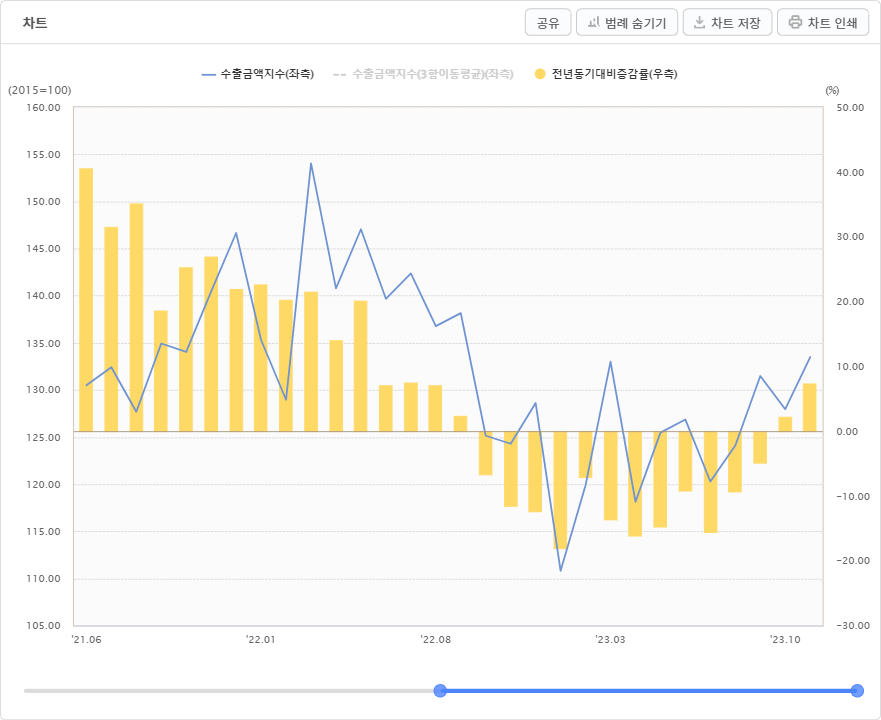Click the 범례 숨기기 button

[x=627, y=22]
